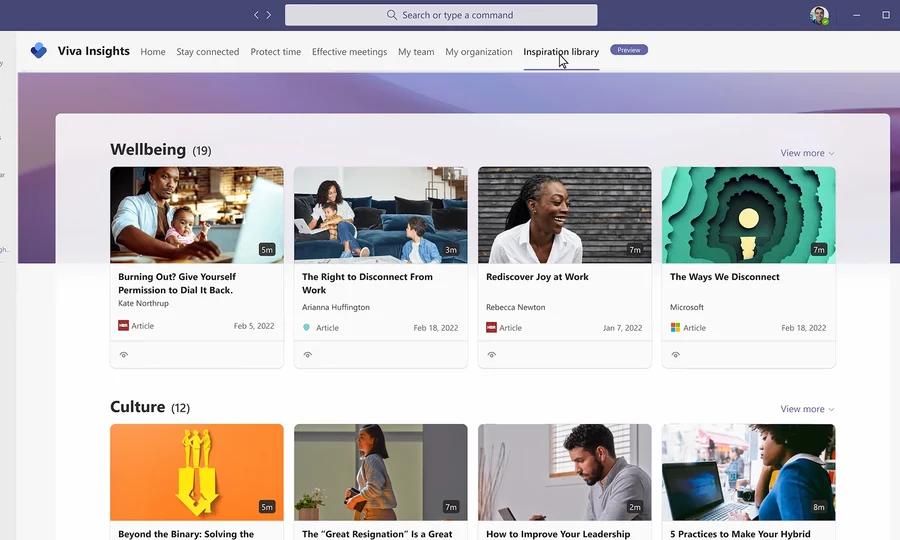900x540 pixels.
Task: Click smiling woman thumbnail
Action: point(565,215)
